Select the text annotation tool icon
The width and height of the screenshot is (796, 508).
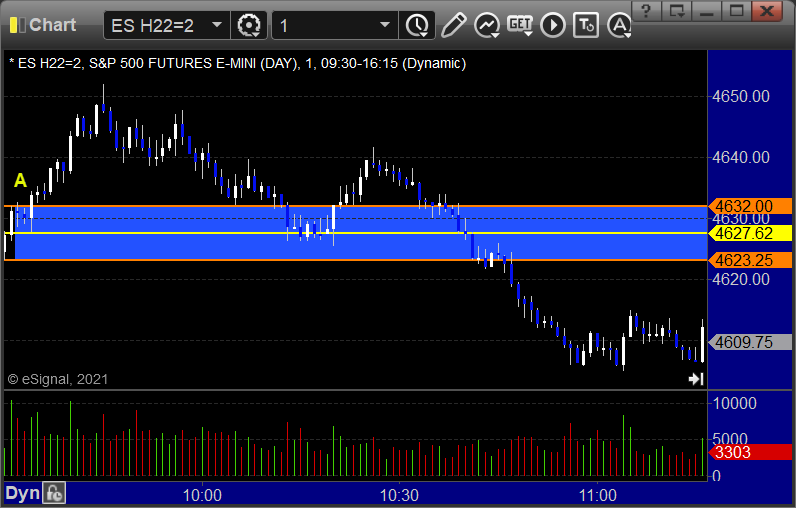586,25
